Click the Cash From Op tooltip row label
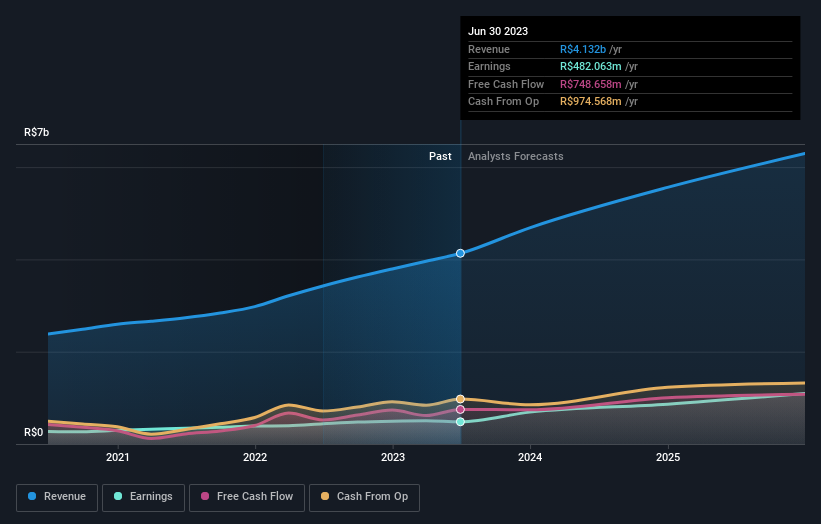This screenshot has height=524, width=821. 503,102
